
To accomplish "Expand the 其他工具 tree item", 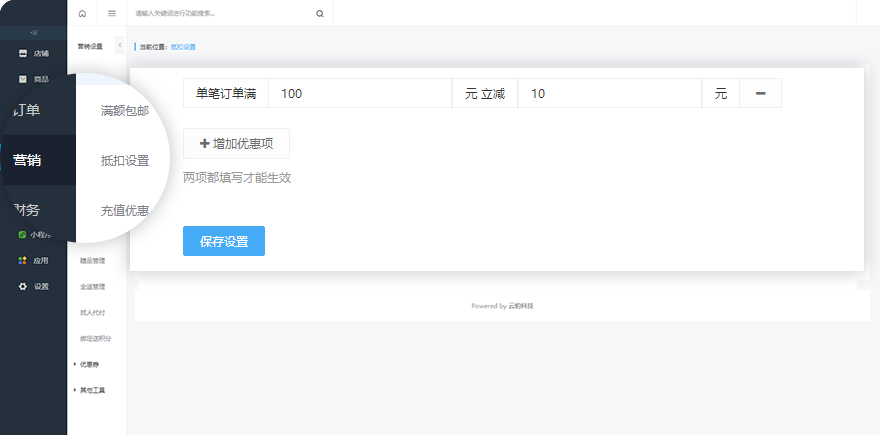I will point(91,390).
